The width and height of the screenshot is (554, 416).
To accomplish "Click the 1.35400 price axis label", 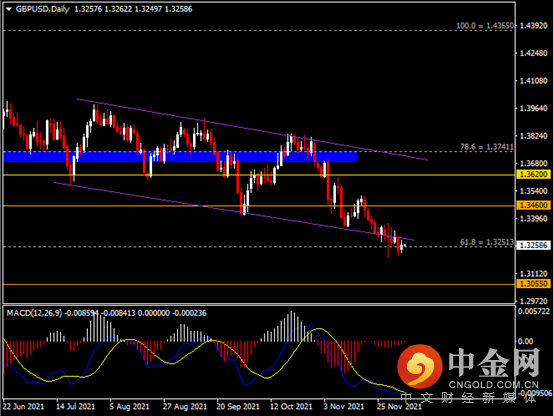I will pos(534,191).
